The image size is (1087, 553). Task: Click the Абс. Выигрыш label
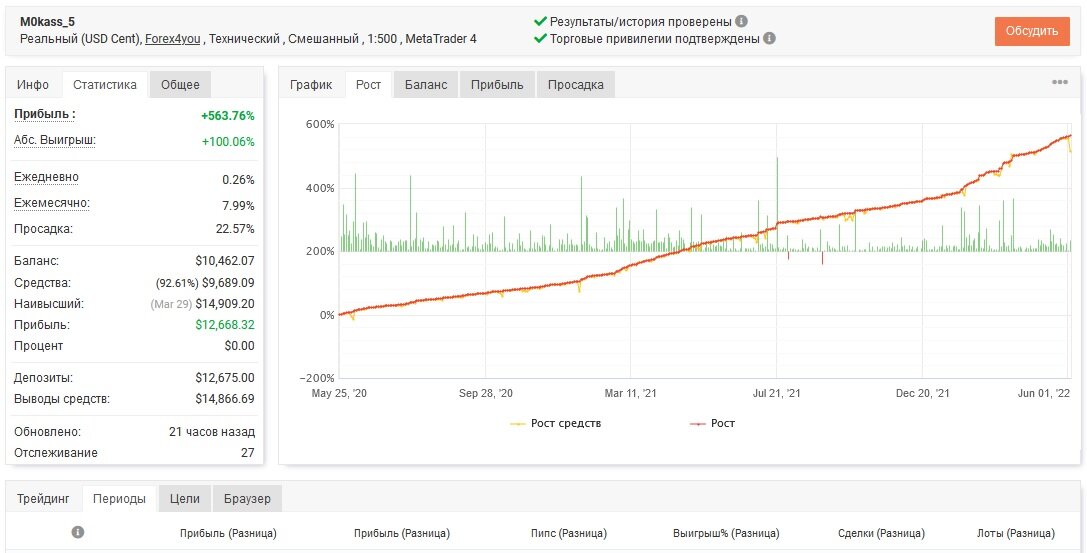click(x=55, y=141)
